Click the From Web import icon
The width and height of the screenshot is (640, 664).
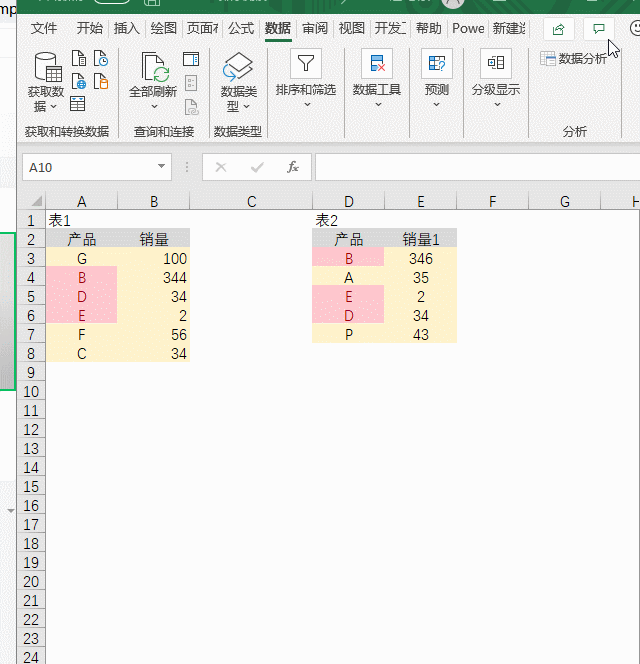coord(79,81)
